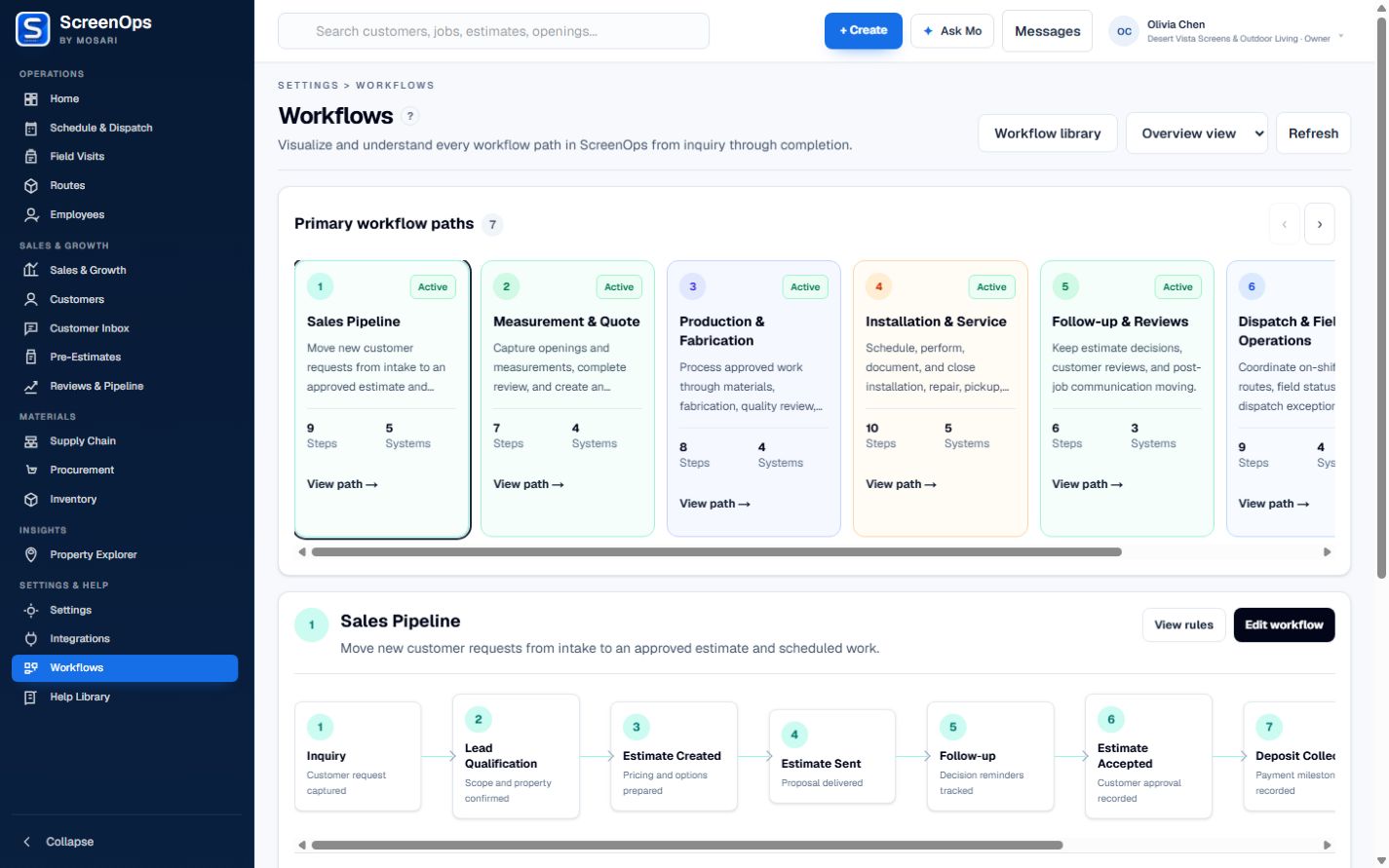The height and width of the screenshot is (868, 1389).
Task: Click the Reviews & Pipeline trend icon
Action: coord(31,387)
